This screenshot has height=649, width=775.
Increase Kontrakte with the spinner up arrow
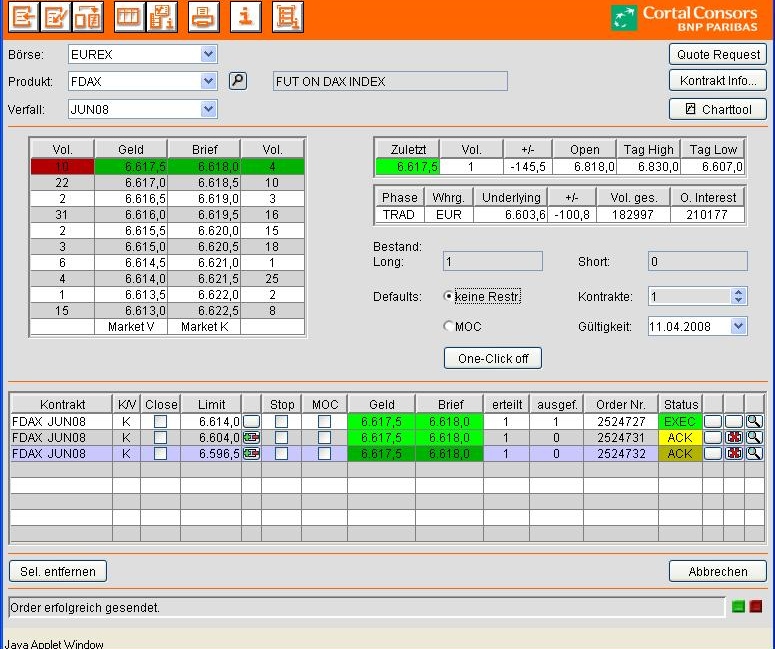(x=738, y=292)
